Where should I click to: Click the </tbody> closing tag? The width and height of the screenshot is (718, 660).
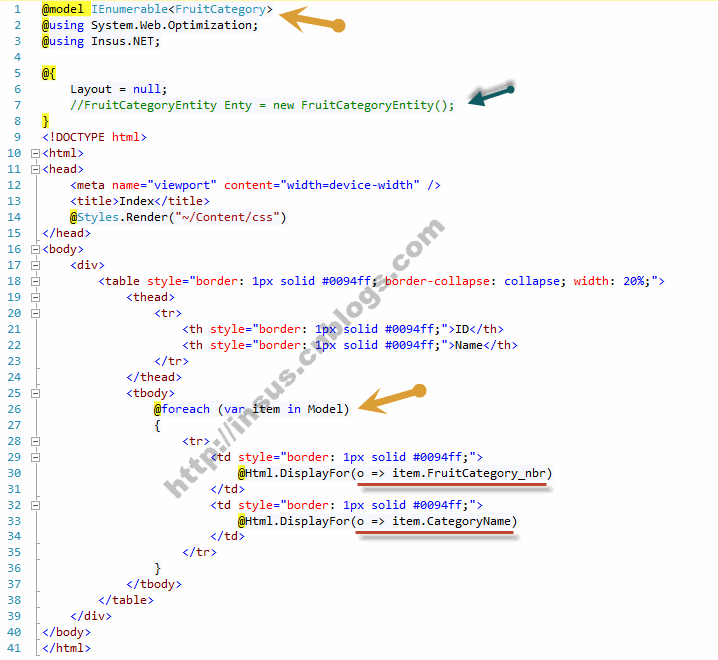click(154, 584)
